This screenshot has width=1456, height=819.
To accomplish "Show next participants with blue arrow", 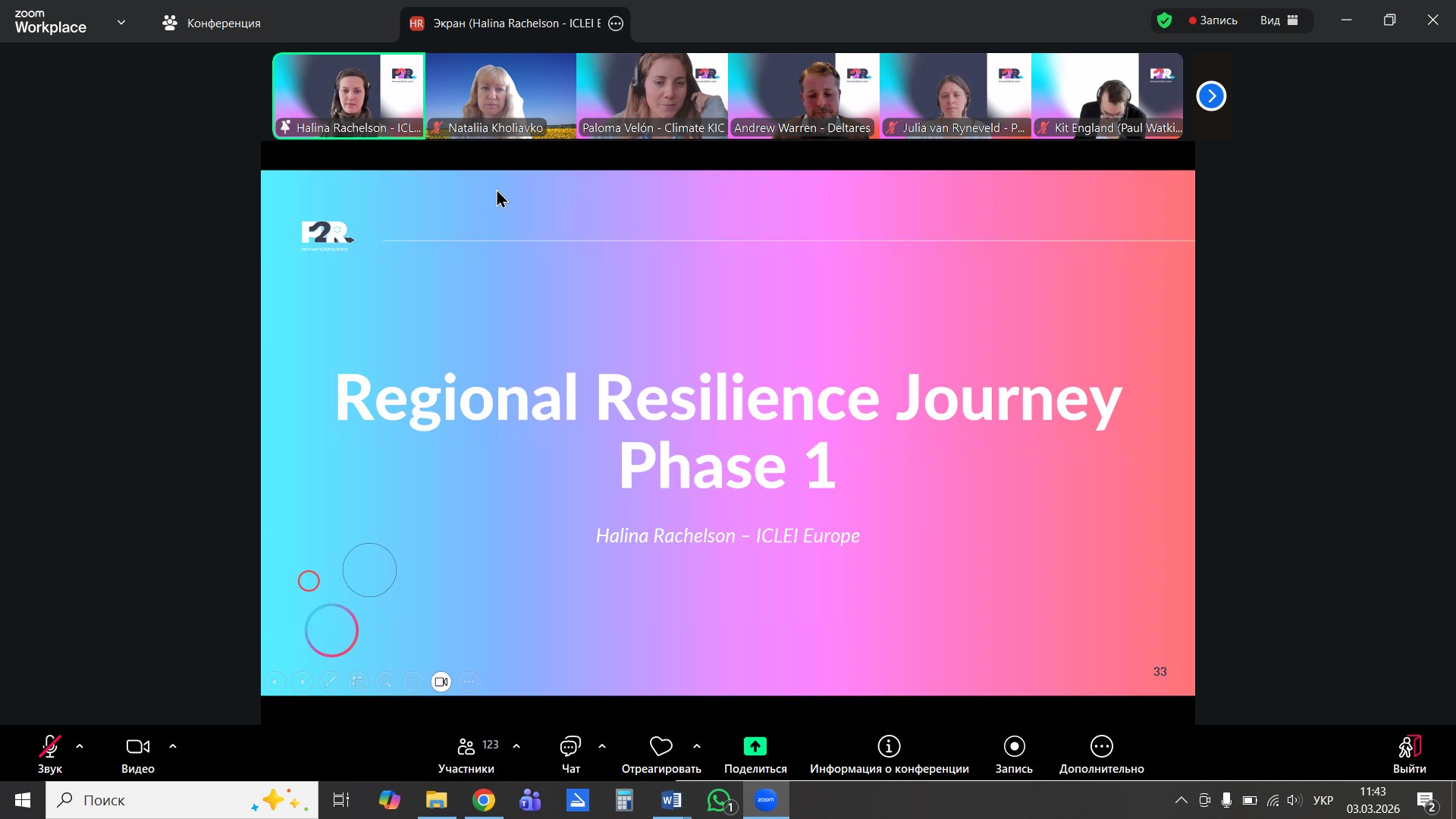I will [1211, 96].
